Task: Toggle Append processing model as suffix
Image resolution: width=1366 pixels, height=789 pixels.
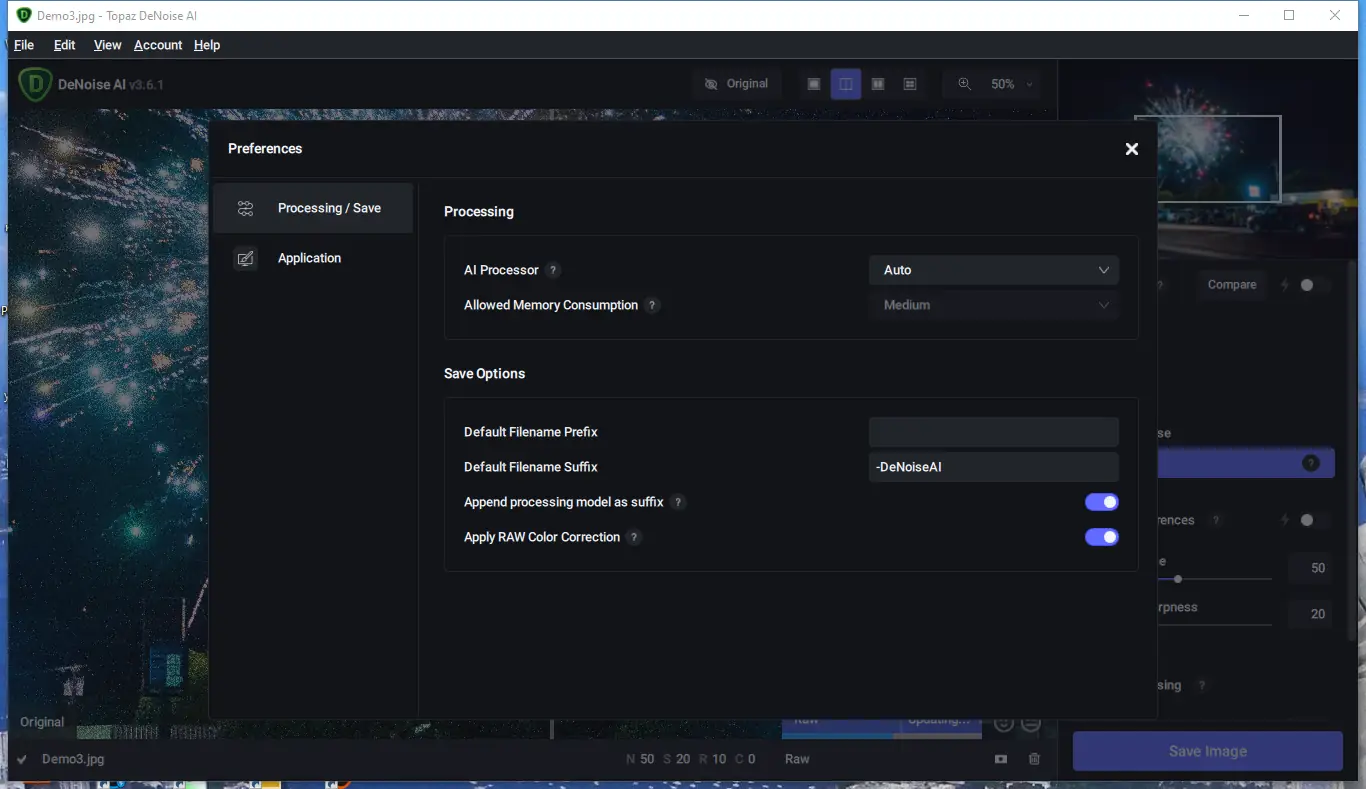Action: pos(1102,502)
